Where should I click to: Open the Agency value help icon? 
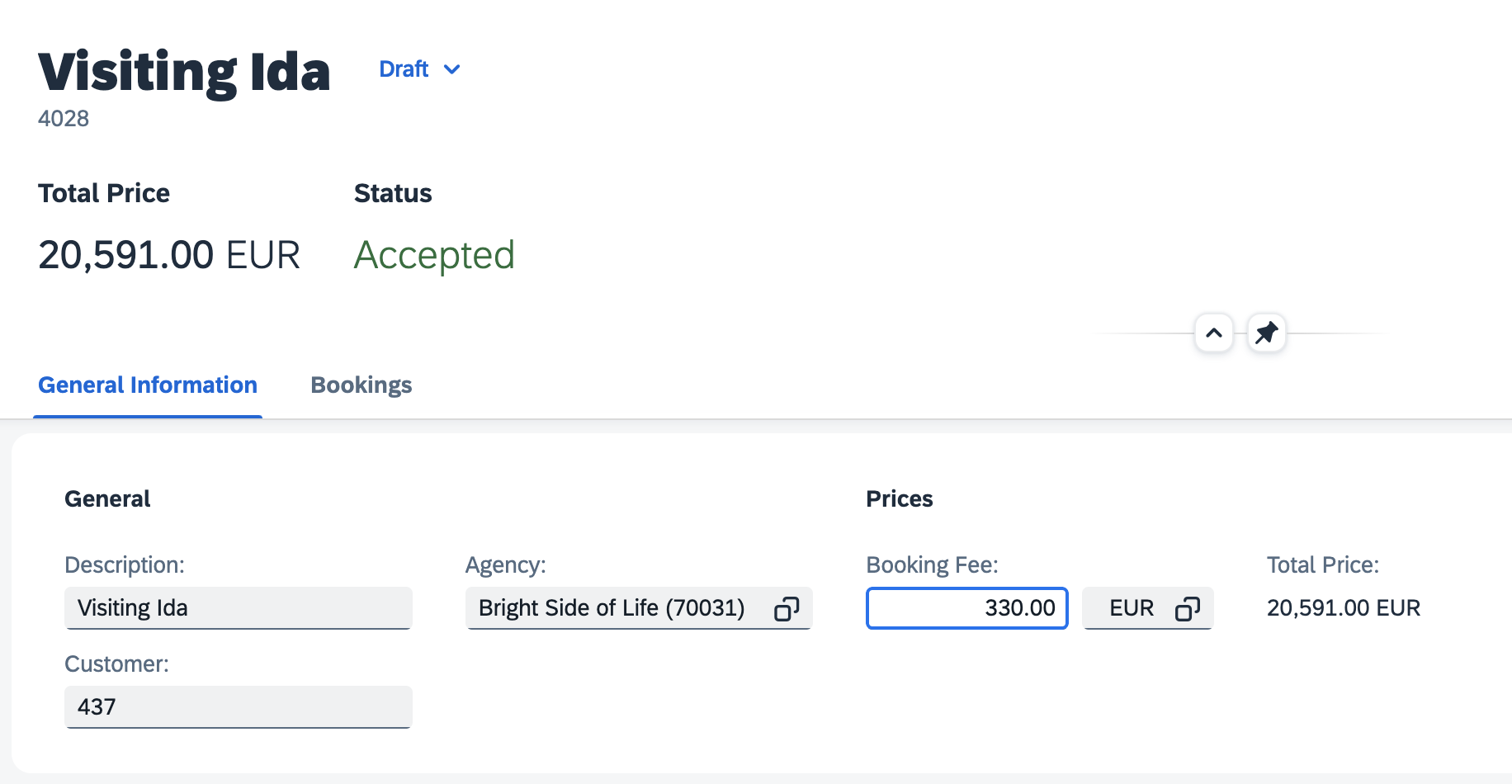pyautogui.click(x=787, y=609)
